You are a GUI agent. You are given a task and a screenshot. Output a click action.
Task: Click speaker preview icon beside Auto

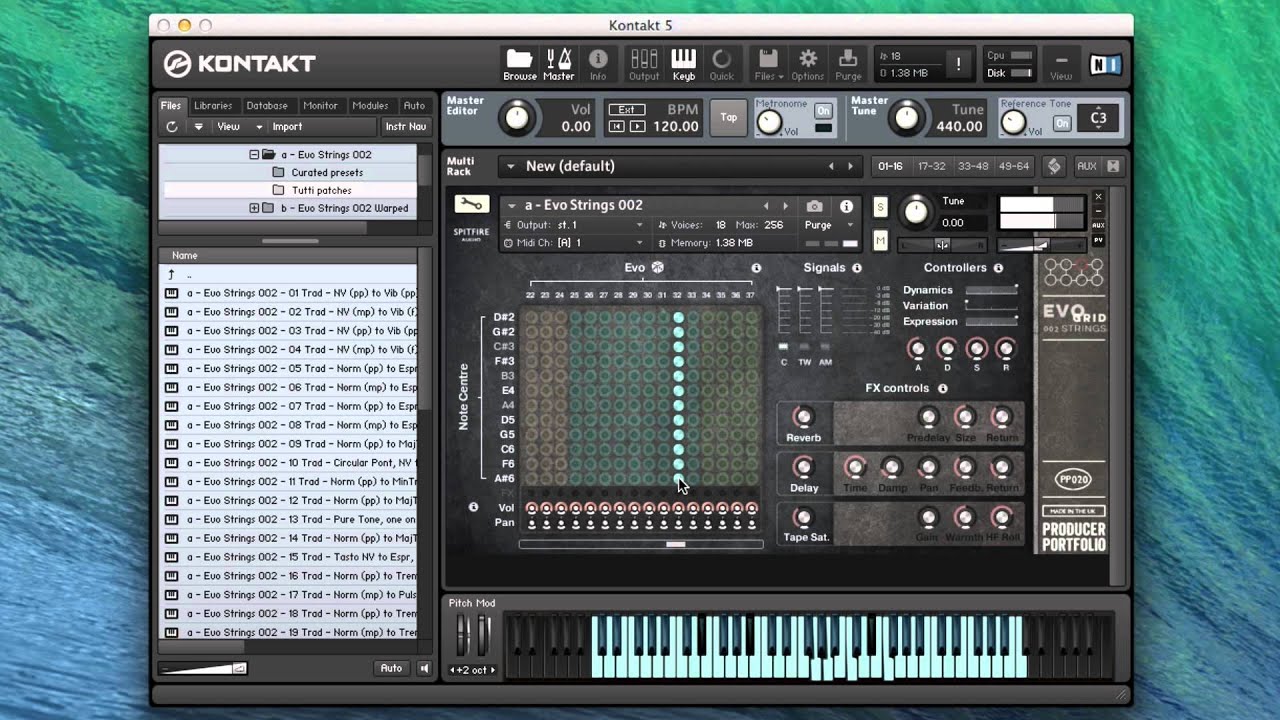pyautogui.click(x=424, y=668)
